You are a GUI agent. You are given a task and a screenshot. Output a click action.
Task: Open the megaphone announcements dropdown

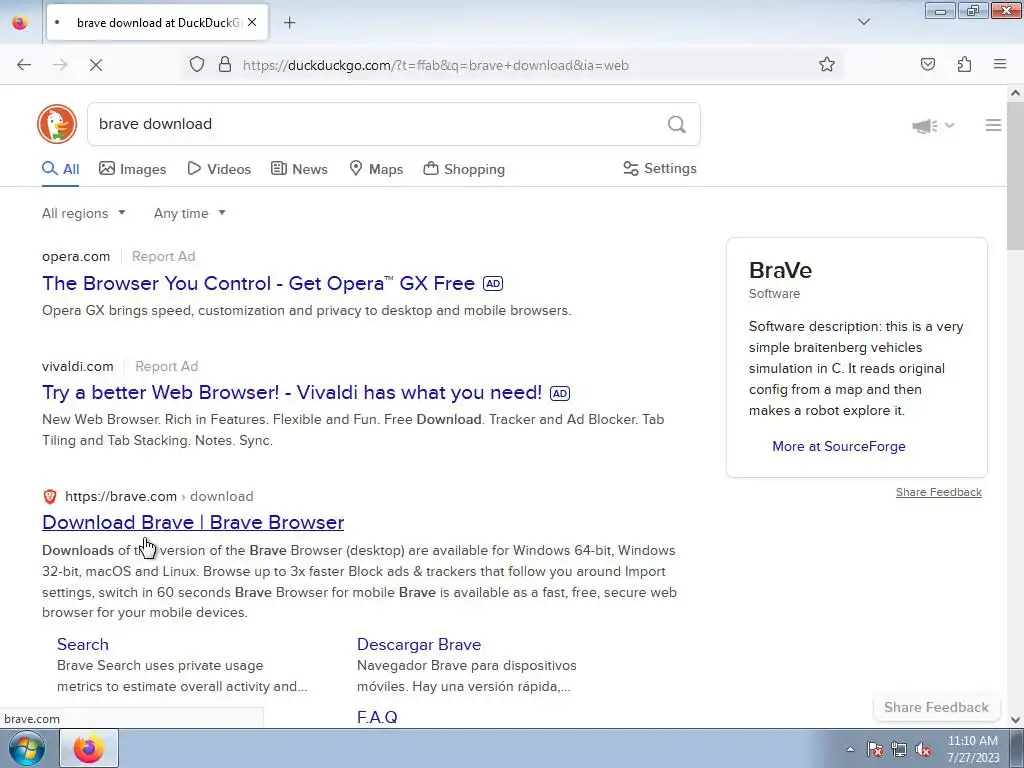(933, 125)
